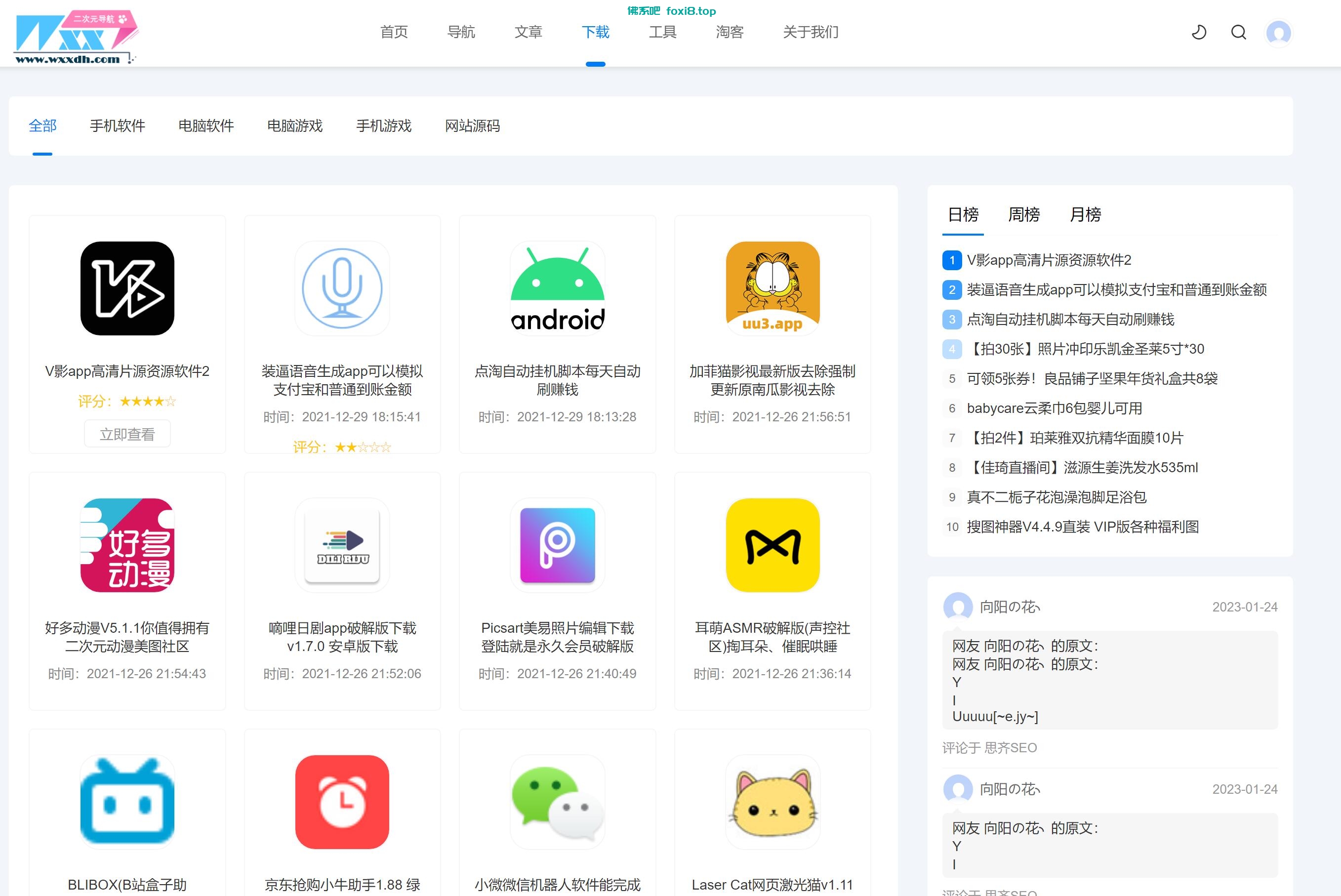This screenshot has height=896, width=1341.
Task: Open rank 10 搜图神器V4.4.9 entry
Action: pos(1083,527)
